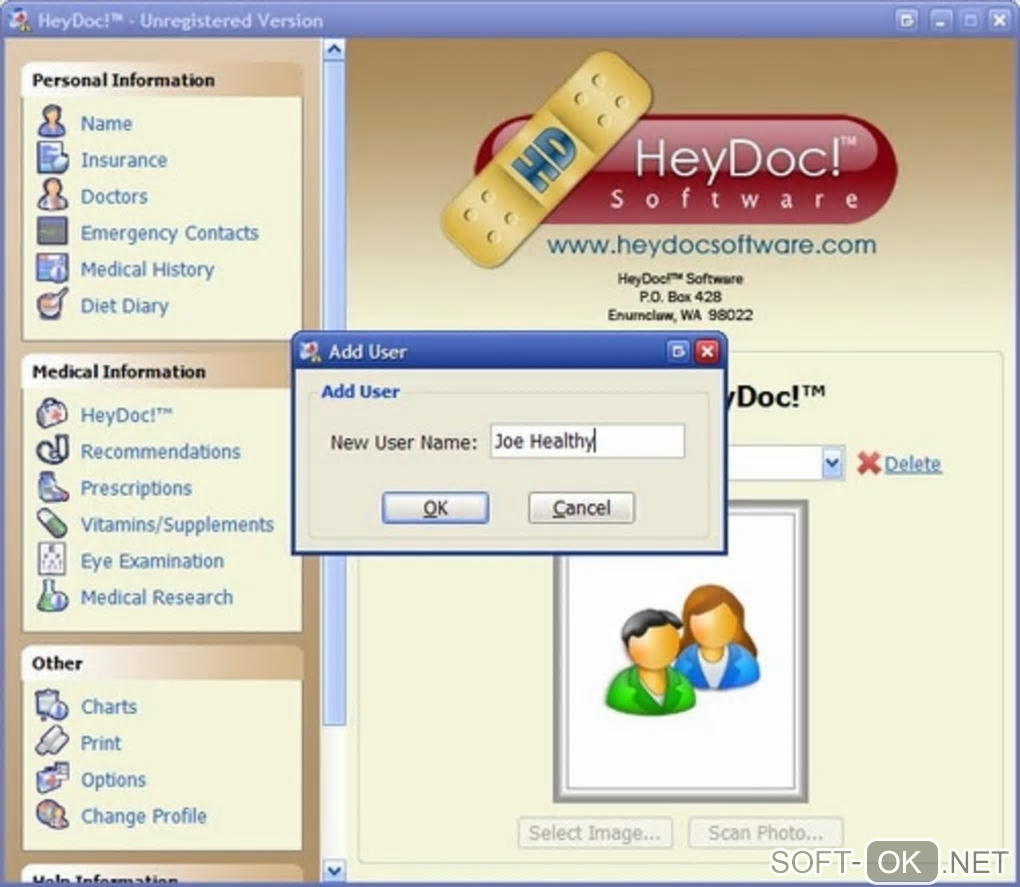This screenshot has height=887, width=1020.
Task: Click the Medical History icon
Action: point(52,267)
